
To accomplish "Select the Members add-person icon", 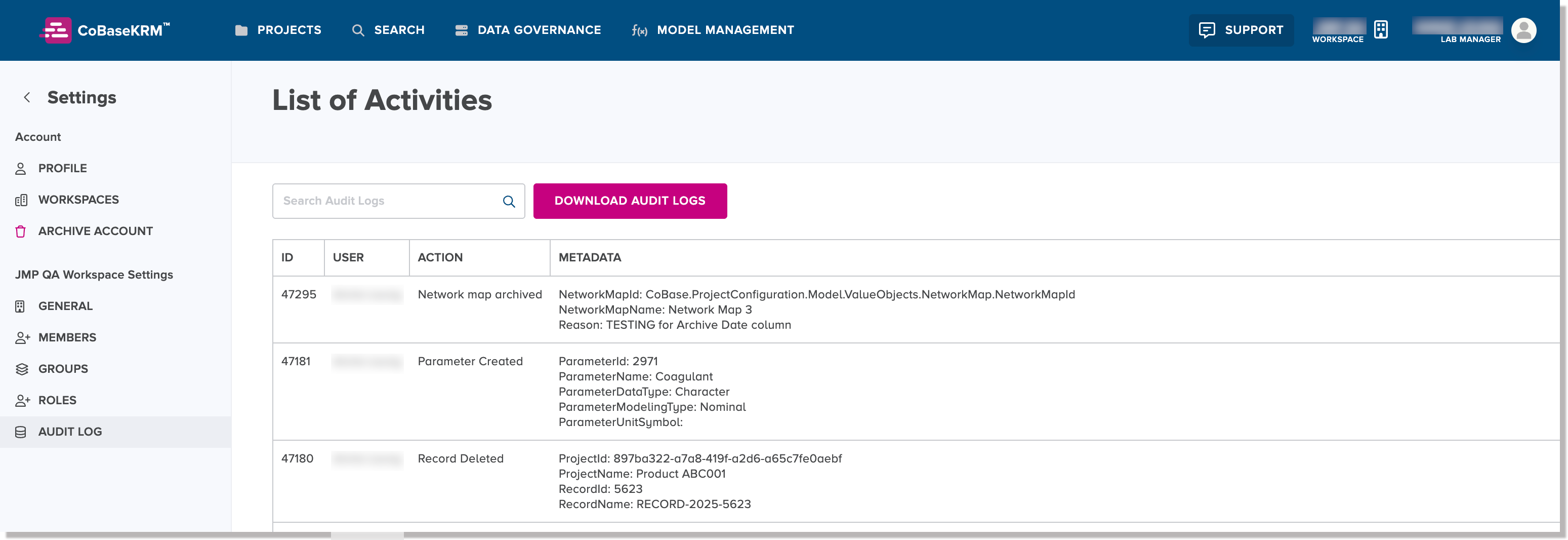I will point(22,337).
